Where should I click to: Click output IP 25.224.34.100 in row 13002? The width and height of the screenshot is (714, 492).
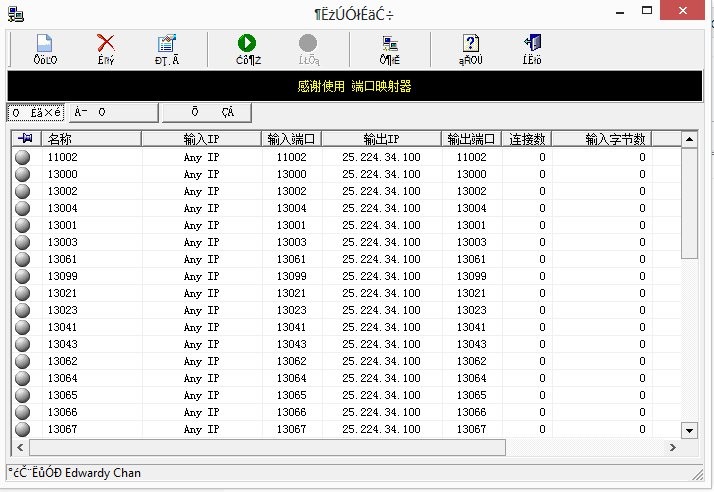pyautogui.click(x=382, y=191)
